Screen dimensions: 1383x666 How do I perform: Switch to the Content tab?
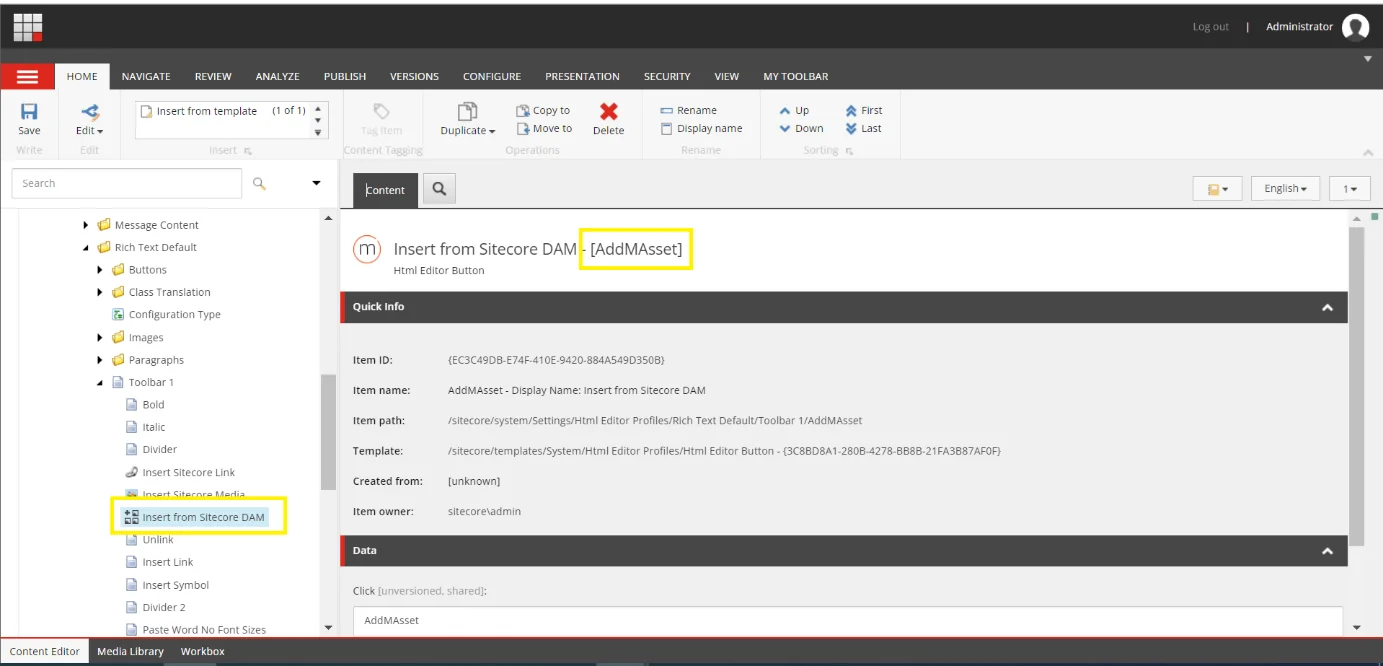tap(385, 190)
